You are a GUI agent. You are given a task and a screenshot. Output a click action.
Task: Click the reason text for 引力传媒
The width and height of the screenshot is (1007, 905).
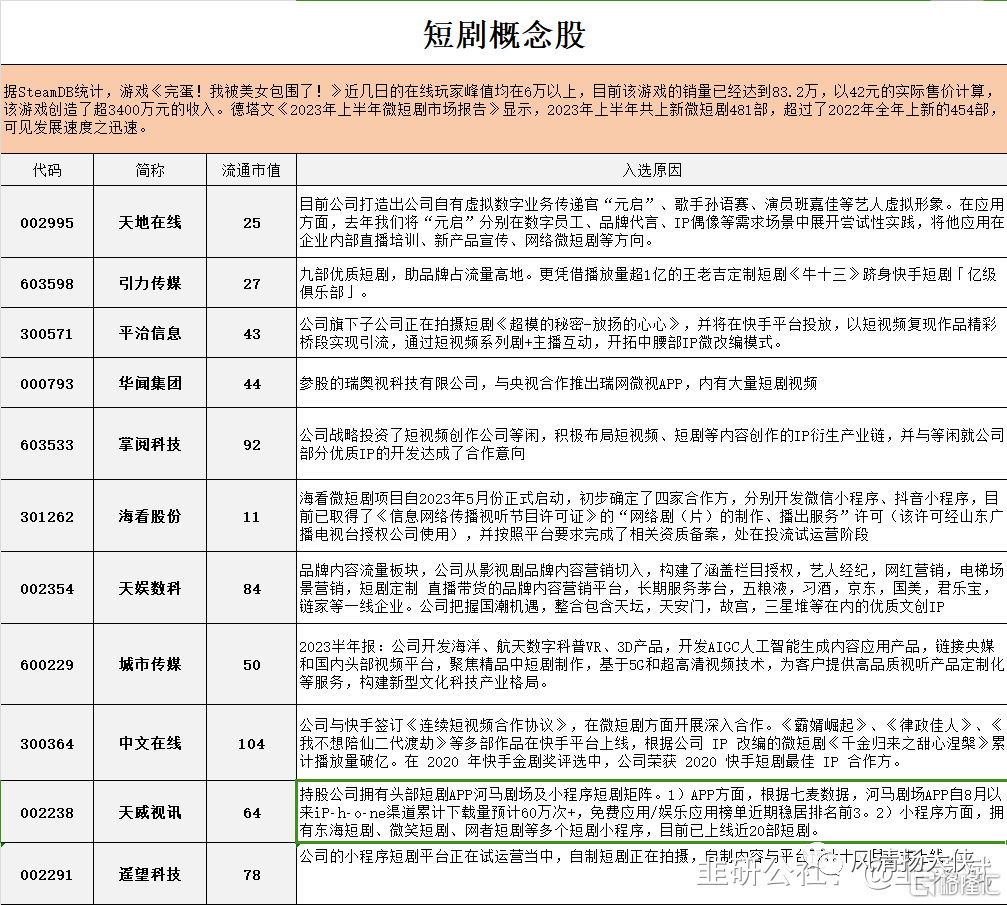pyautogui.click(x=648, y=283)
